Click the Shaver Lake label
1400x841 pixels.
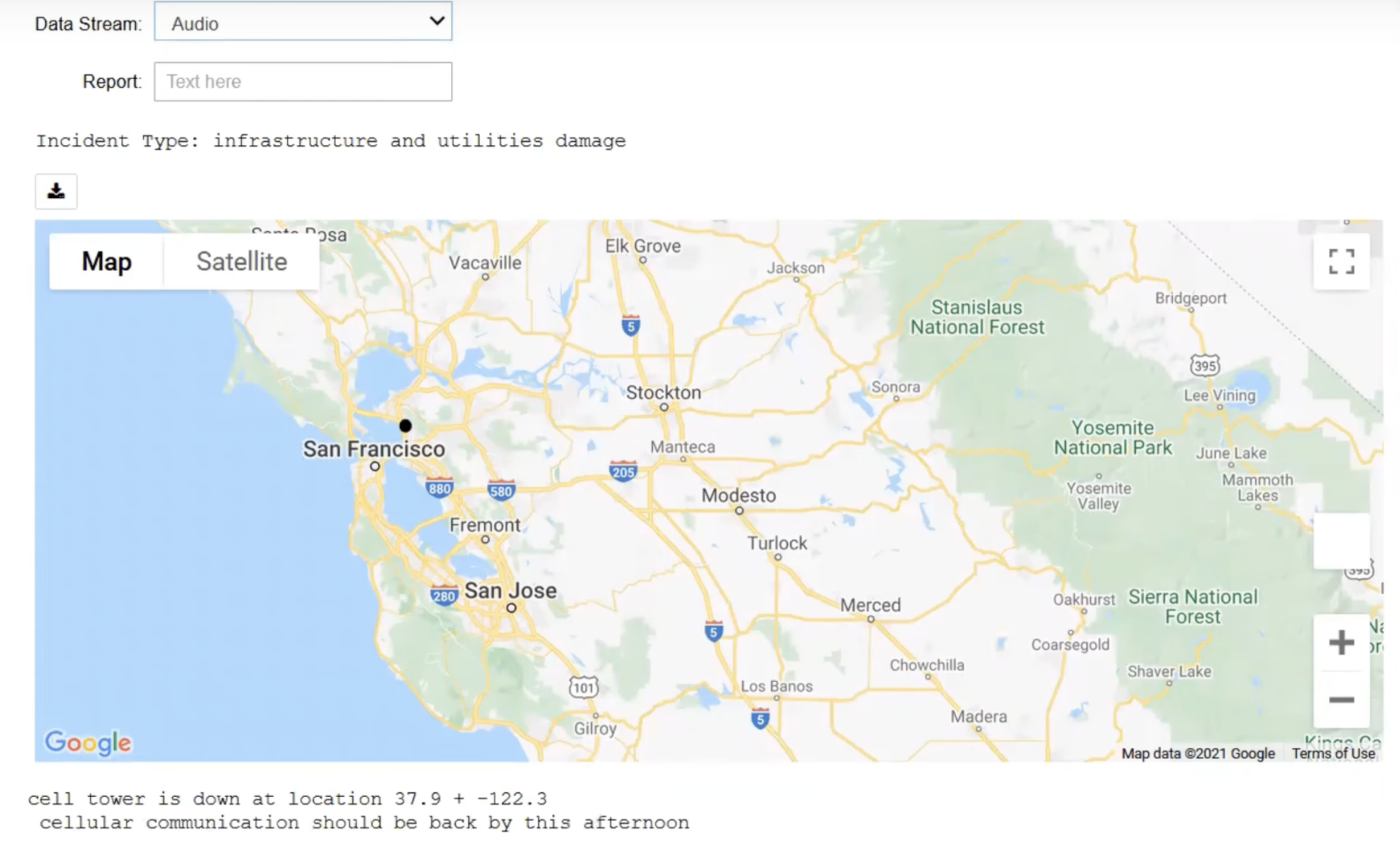click(x=1169, y=671)
